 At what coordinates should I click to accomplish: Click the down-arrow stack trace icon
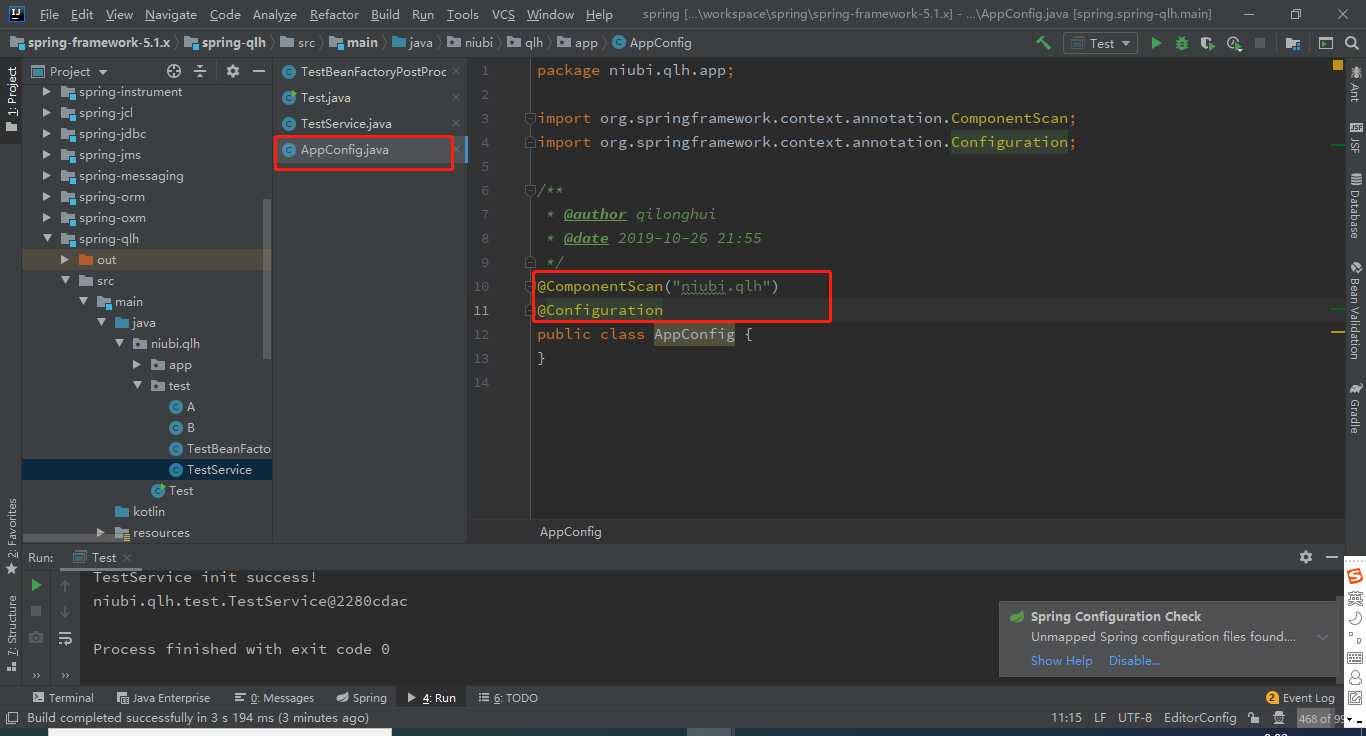click(65, 610)
